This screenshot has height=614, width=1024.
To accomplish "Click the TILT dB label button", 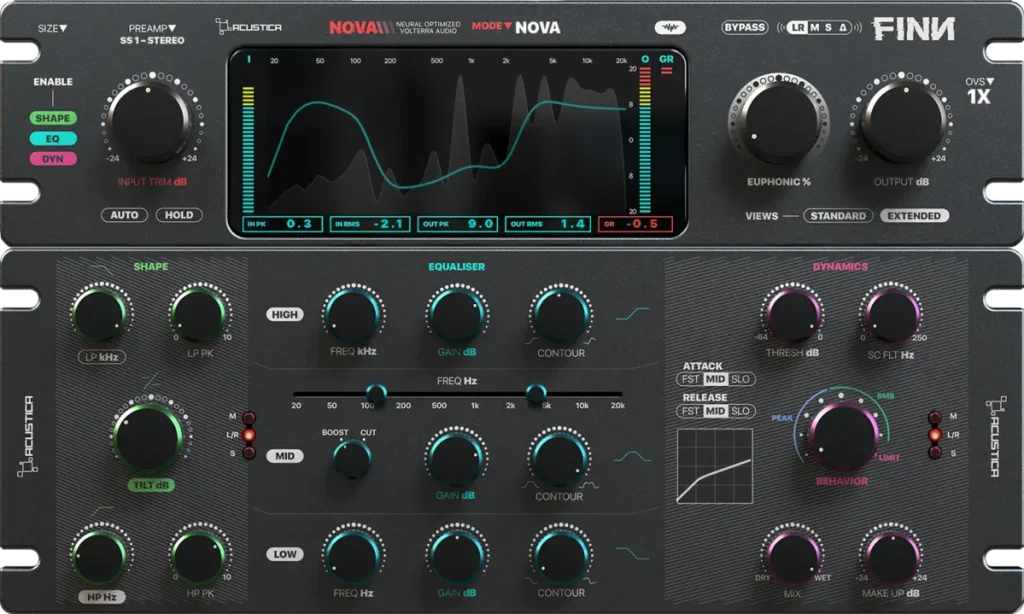I will 151,485.
